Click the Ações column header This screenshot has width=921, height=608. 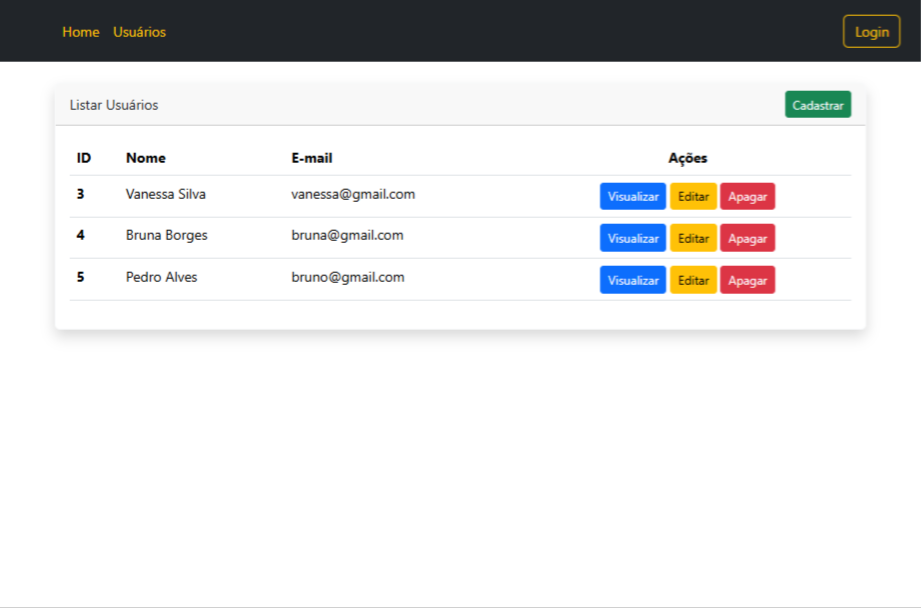pyautogui.click(x=688, y=158)
